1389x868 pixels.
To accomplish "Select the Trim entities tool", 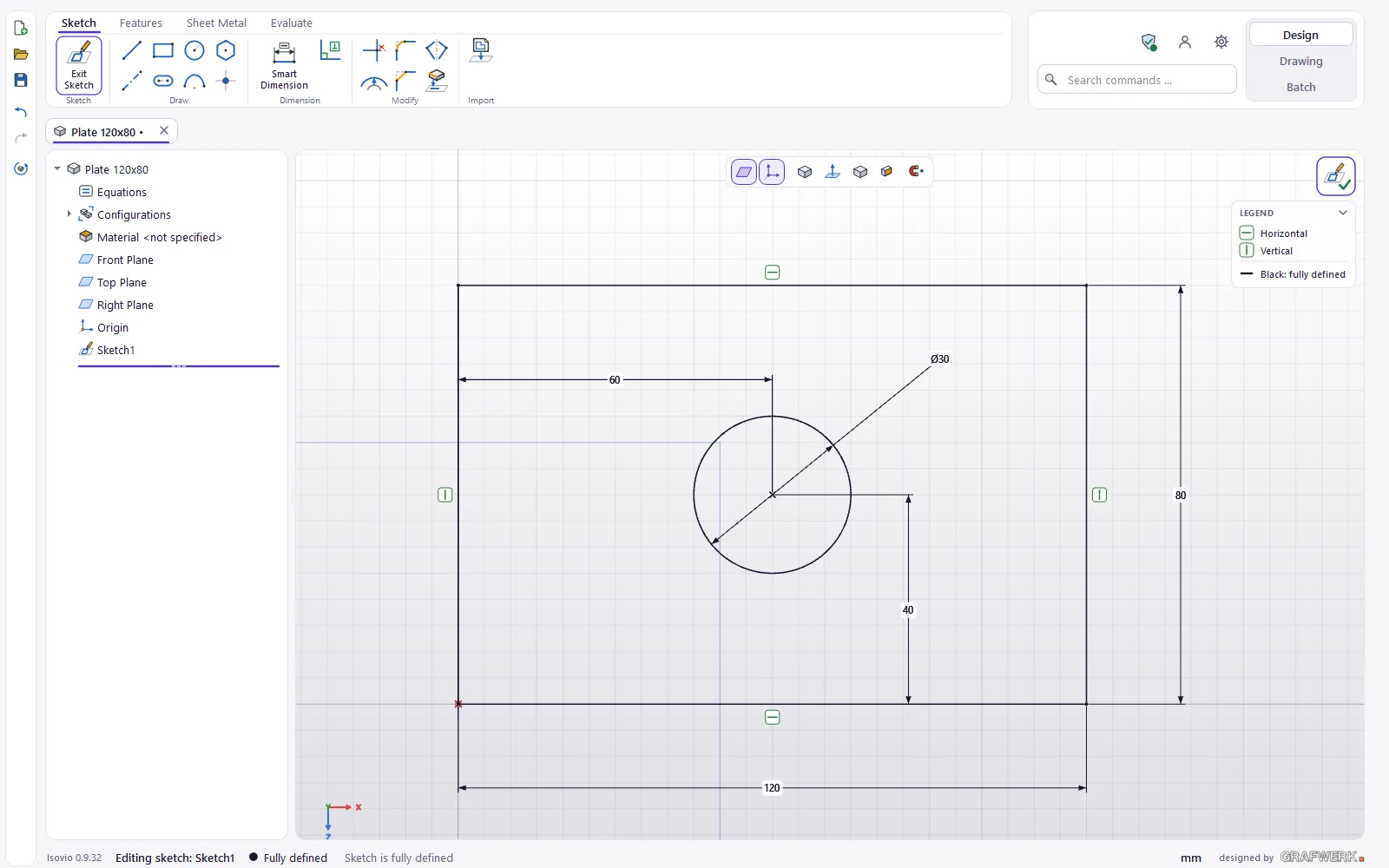I will pos(374,50).
